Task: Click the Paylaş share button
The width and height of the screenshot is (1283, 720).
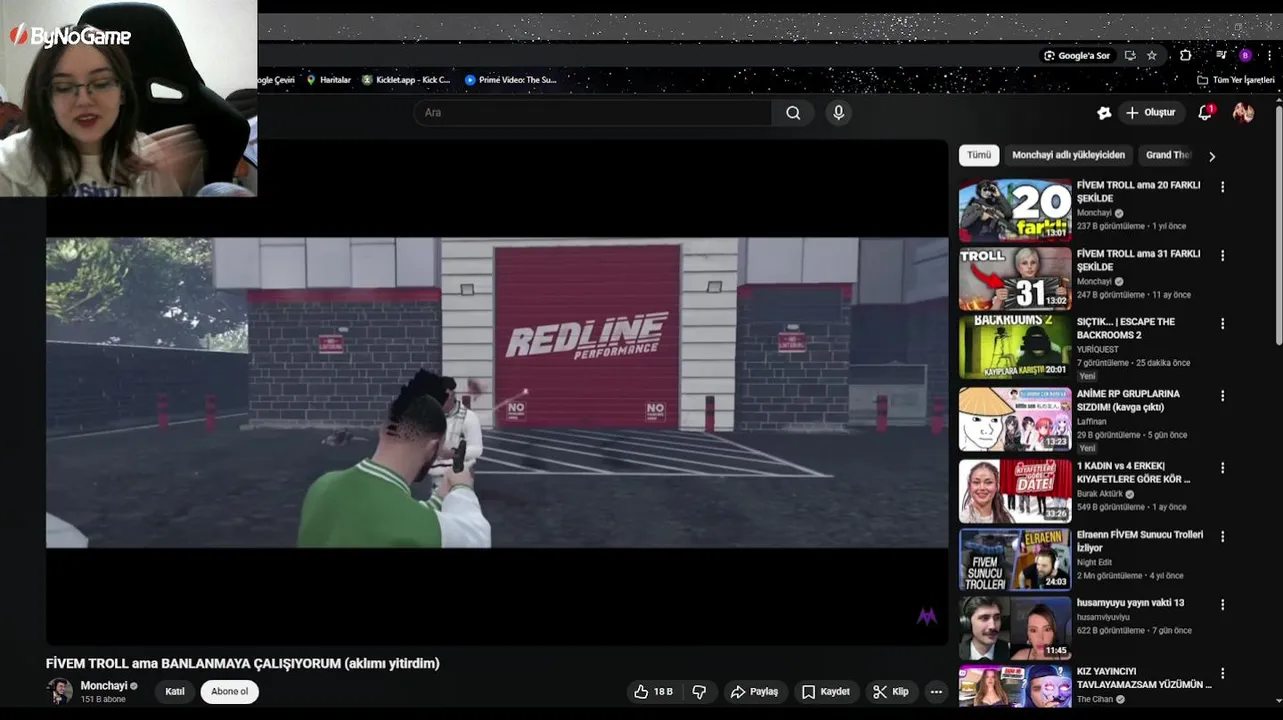Action: click(754, 692)
